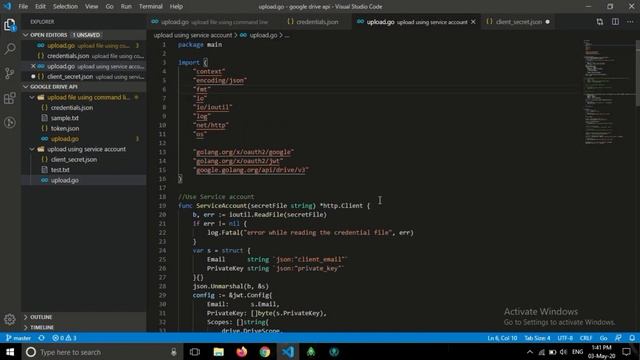
Task: Close the active upload.go service account tab
Action: [x=473, y=22]
